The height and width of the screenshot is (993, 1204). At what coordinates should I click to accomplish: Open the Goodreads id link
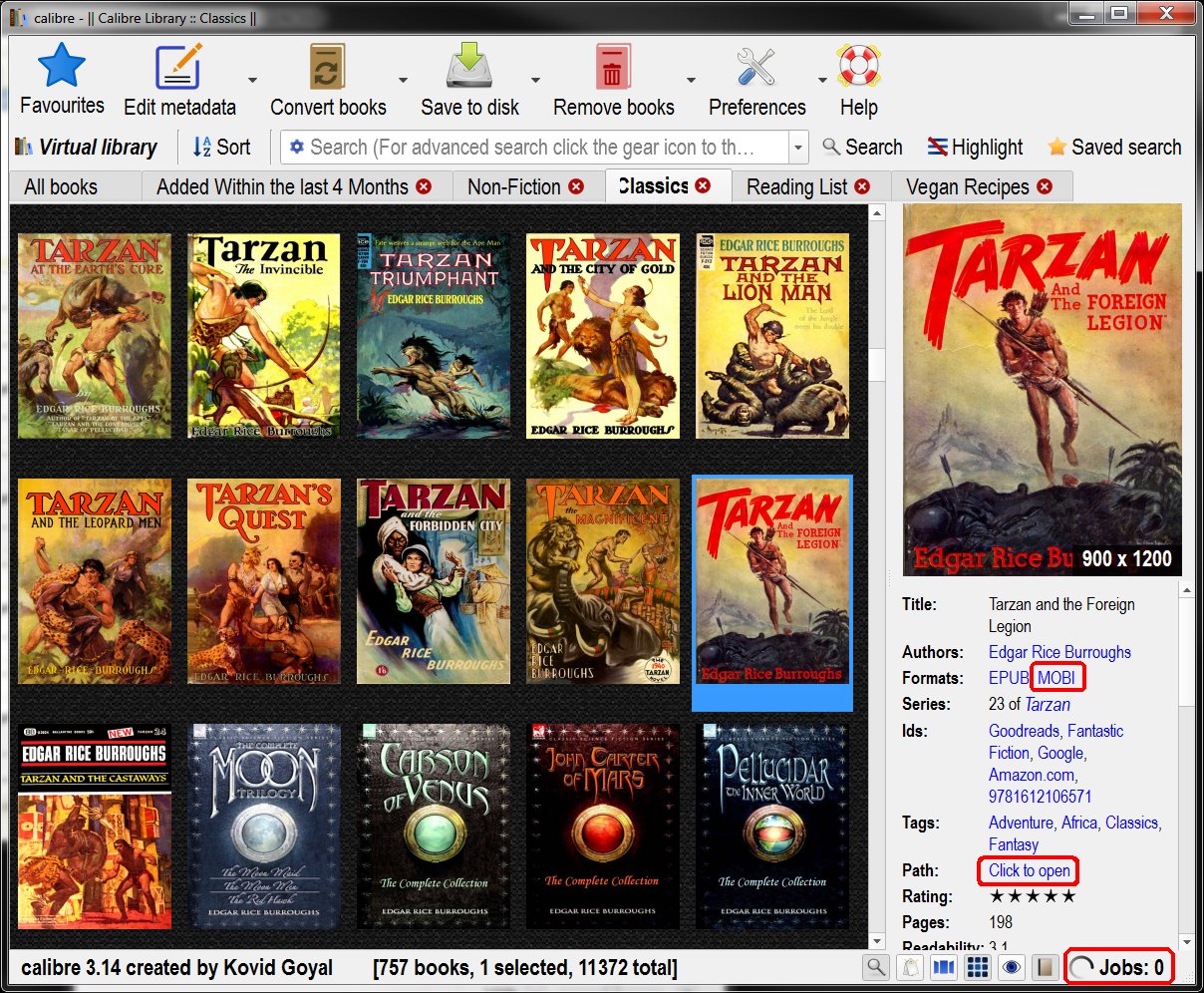tap(1024, 731)
